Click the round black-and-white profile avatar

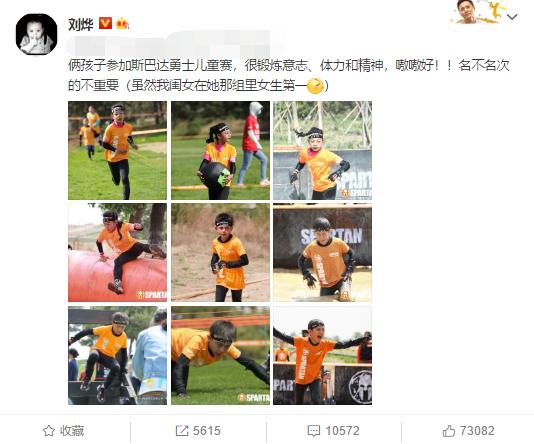pos(36,34)
